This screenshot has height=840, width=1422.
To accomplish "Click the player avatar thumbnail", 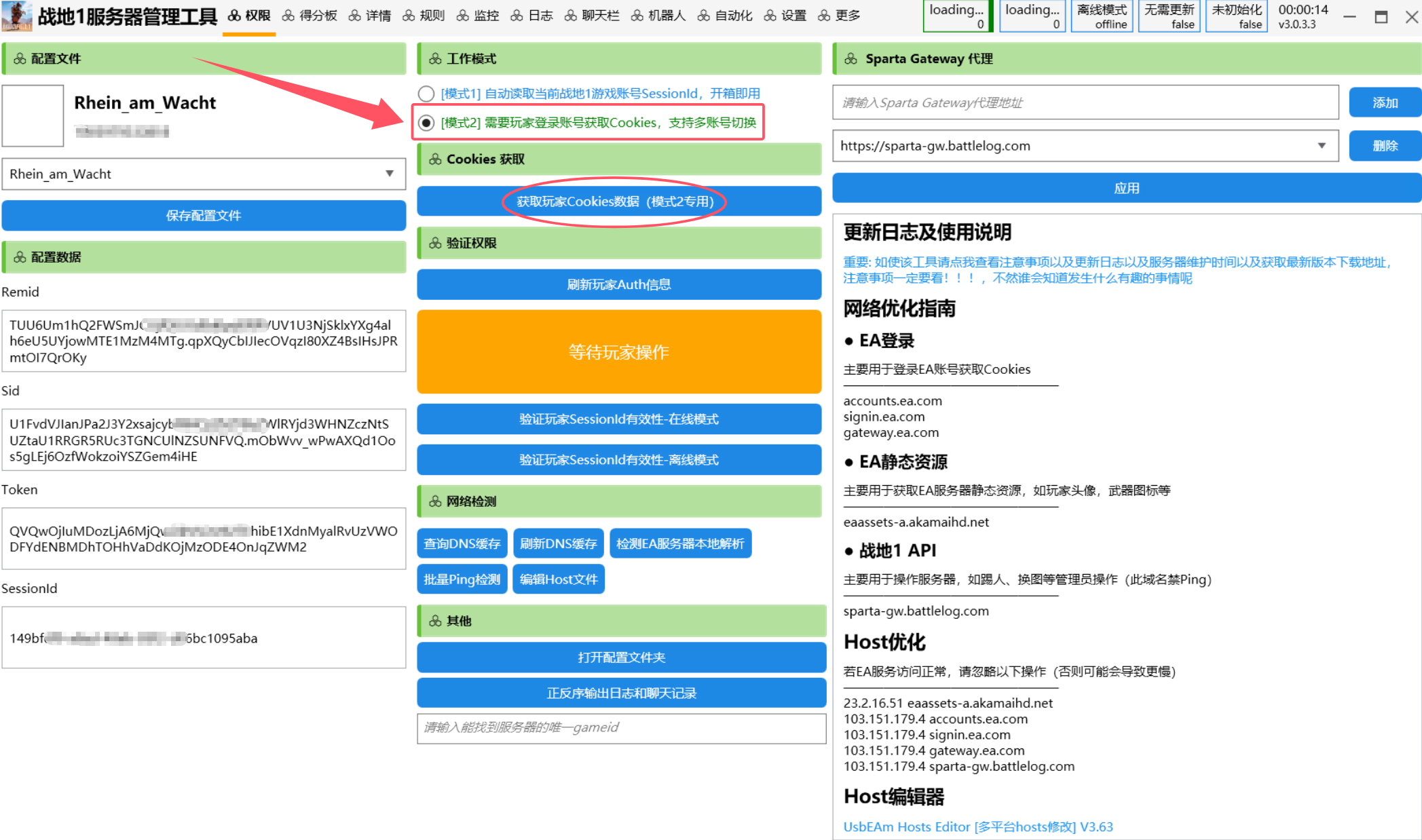I will coord(33,115).
